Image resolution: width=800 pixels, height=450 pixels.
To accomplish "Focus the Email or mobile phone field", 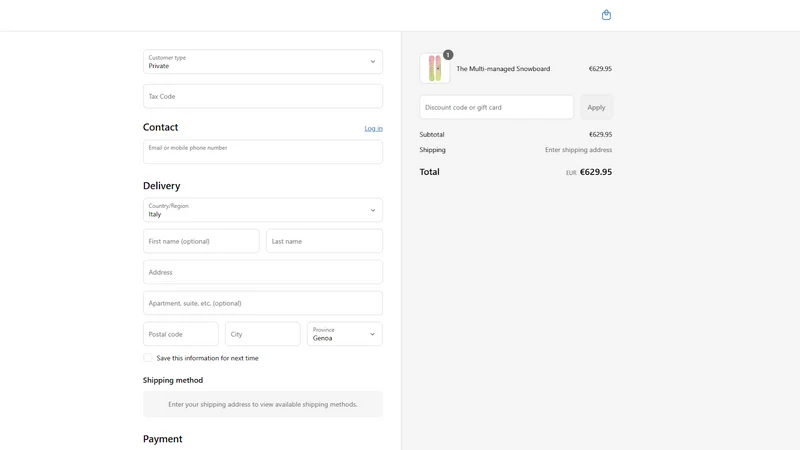I will click(263, 152).
